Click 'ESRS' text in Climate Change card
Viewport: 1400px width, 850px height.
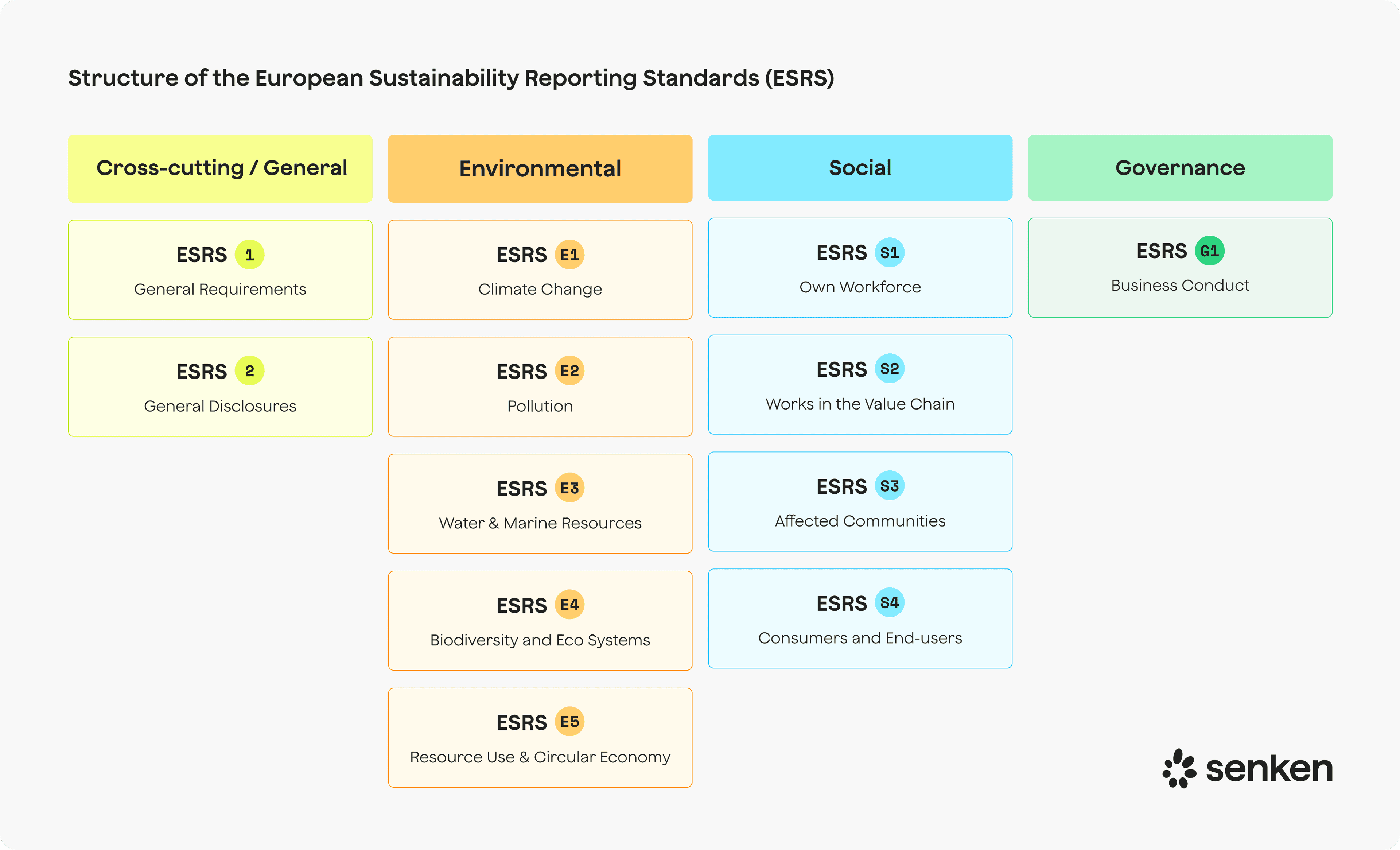522,255
